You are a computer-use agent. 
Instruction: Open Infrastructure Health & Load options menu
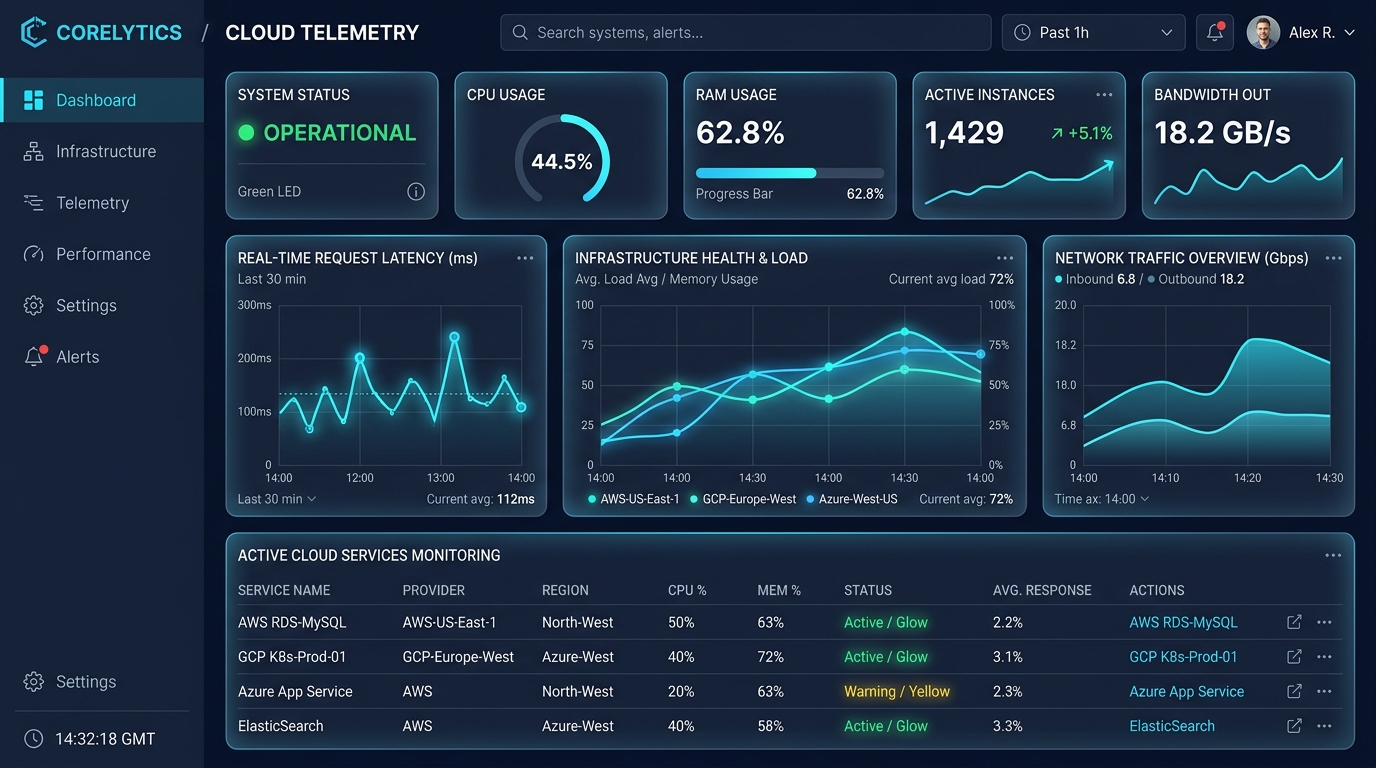1005,258
